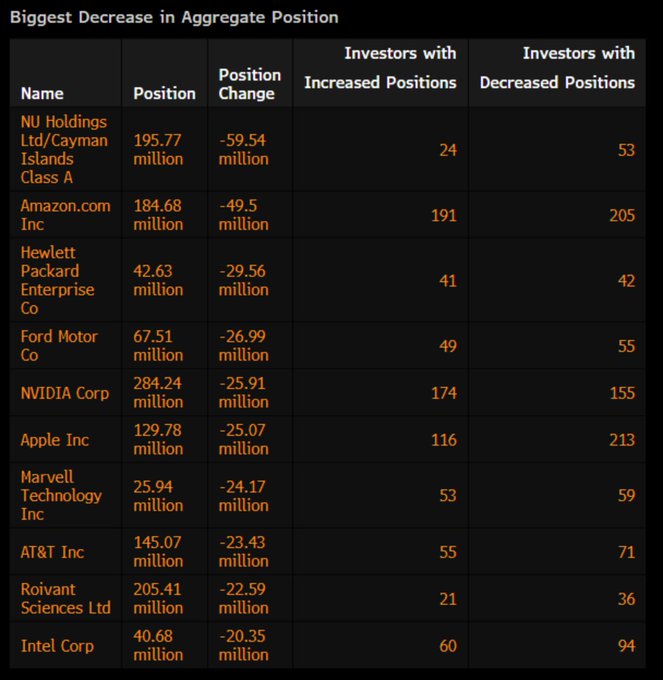The image size is (663, 680).
Task: Select the -23.43 million change cell
Action: click(243, 552)
